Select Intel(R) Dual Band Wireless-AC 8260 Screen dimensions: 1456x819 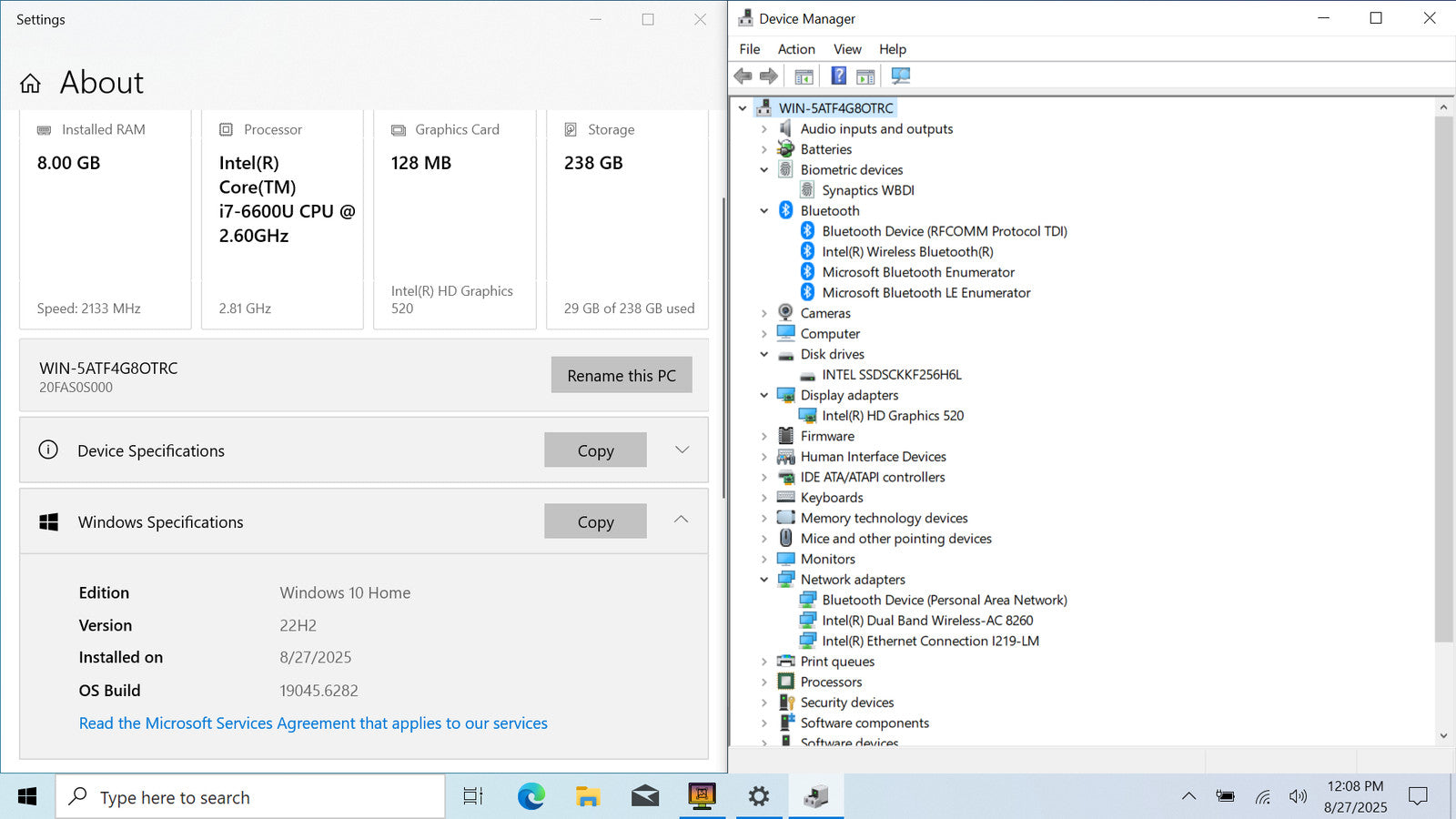point(927,621)
